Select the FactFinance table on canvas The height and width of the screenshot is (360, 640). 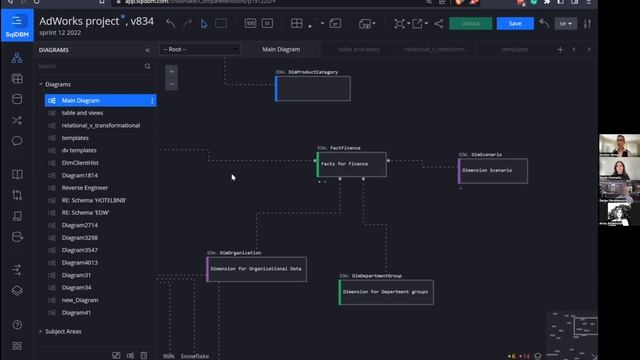pyautogui.click(x=351, y=164)
